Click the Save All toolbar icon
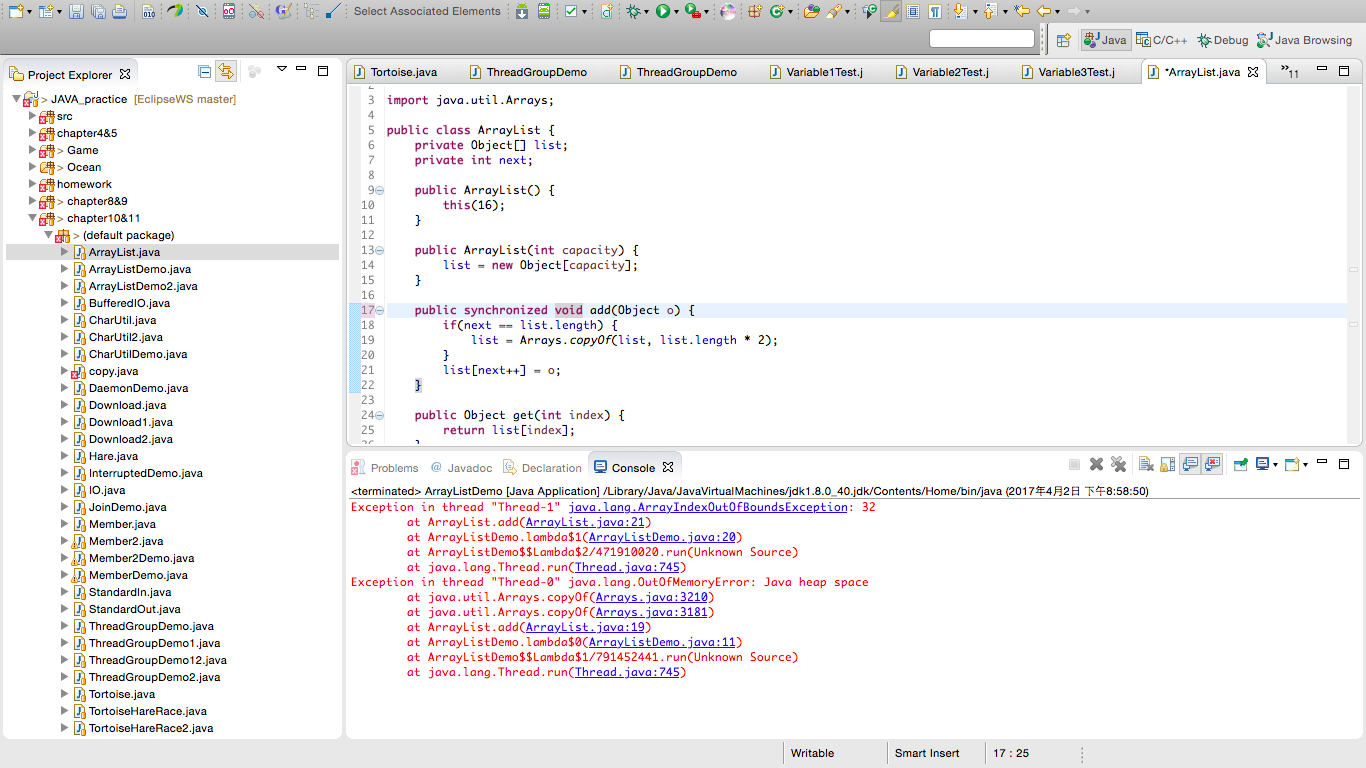 [x=98, y=11]
